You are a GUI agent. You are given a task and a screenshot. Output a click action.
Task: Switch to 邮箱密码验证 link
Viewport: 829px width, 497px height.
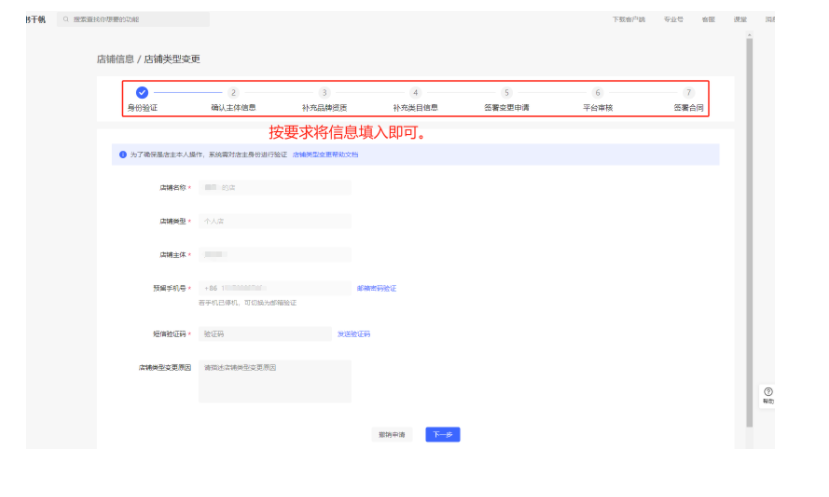(x=376, y=288)
